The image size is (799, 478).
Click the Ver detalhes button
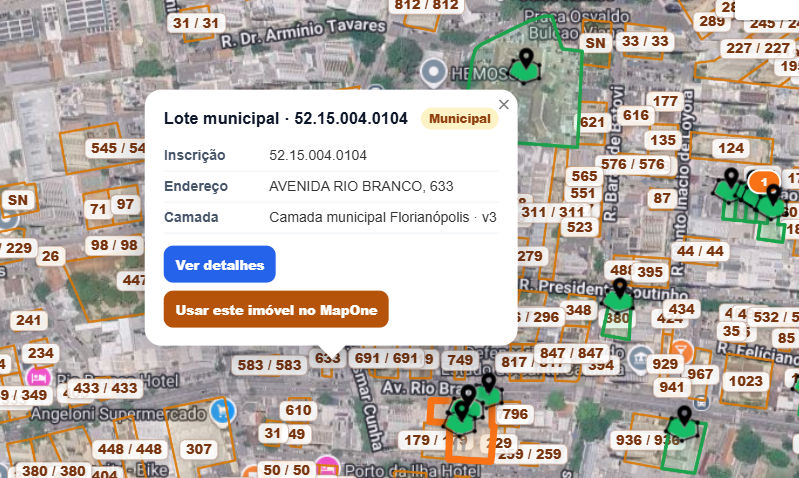(x=220, y=264)
